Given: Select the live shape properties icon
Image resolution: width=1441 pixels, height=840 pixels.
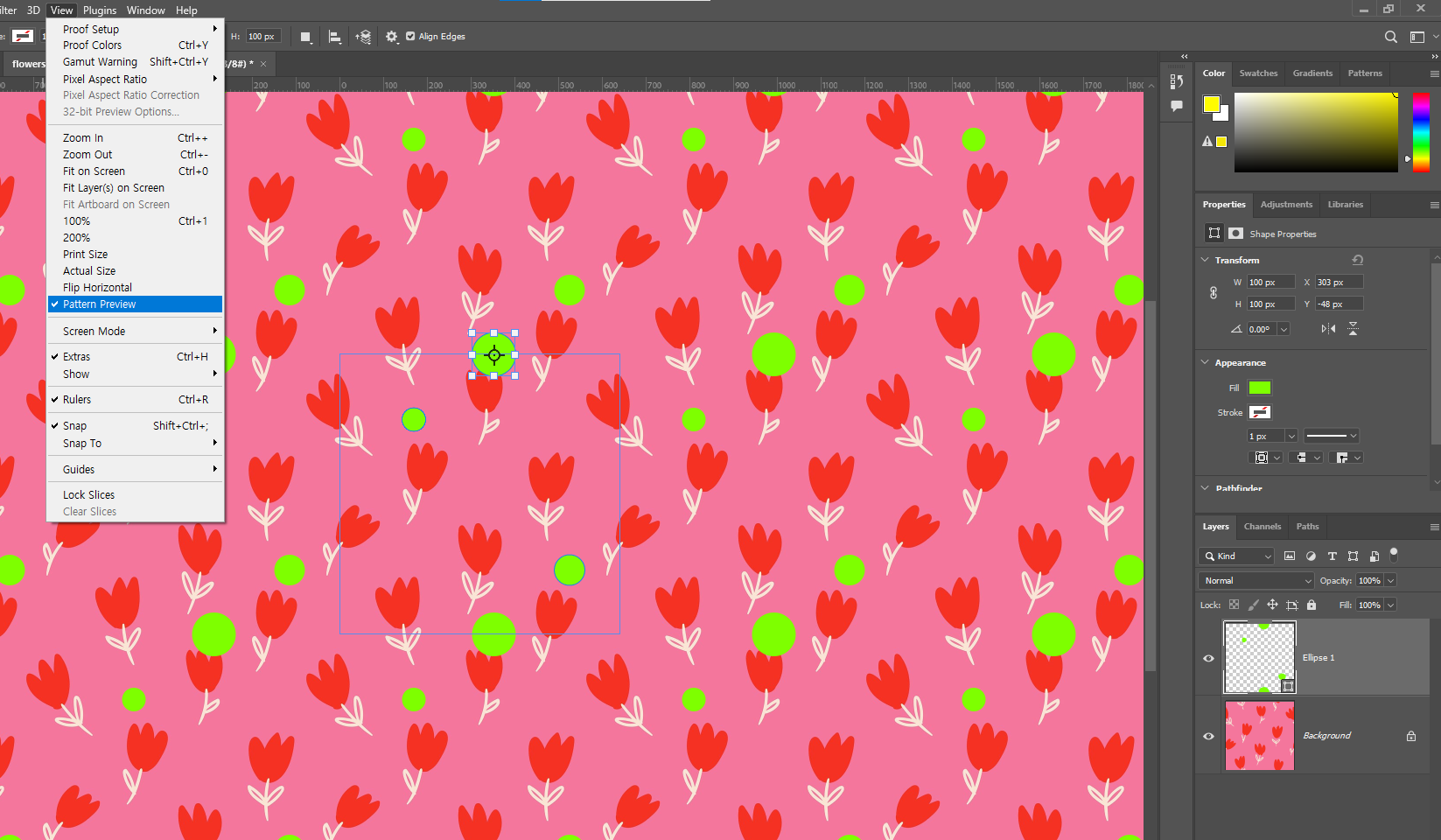Looking at the screenshot, I should 1214,233.
